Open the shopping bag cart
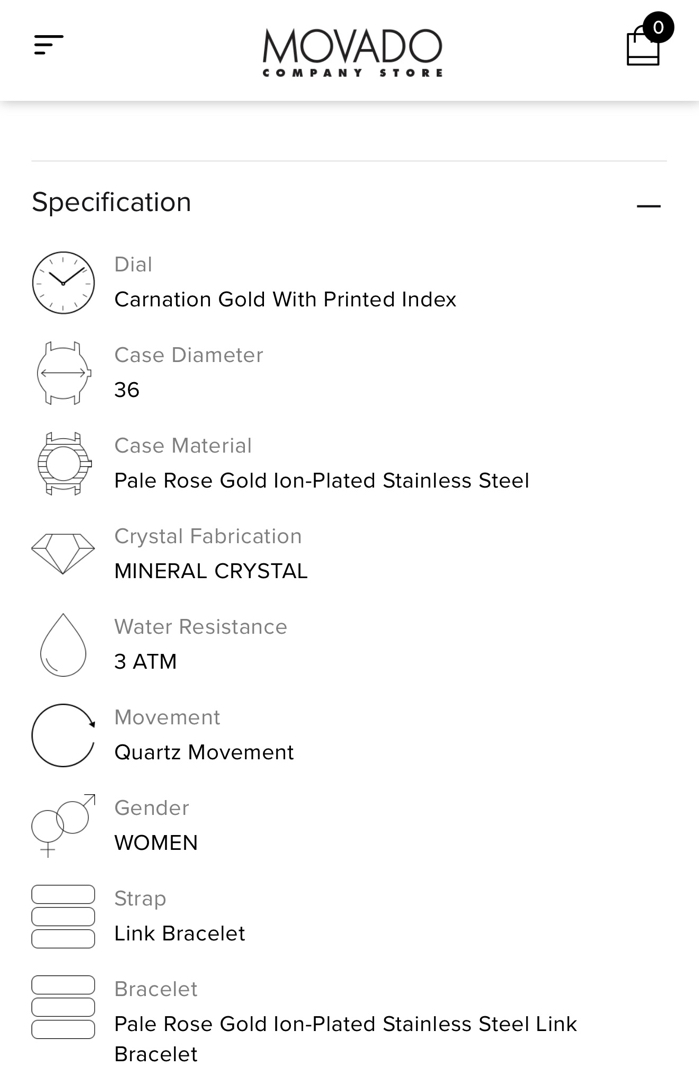 click(x=642, y=47)
